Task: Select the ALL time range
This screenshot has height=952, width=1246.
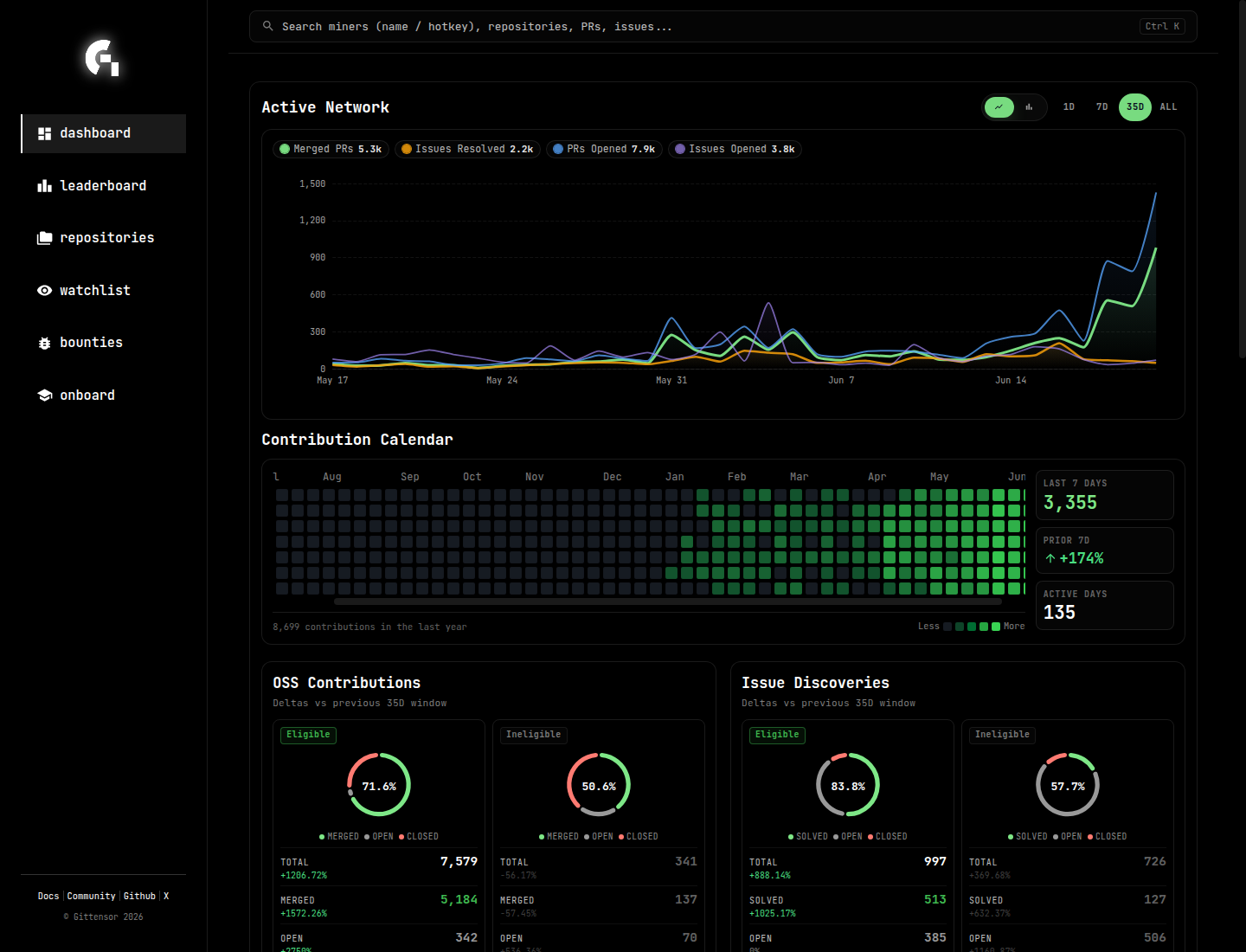Action: pos(1168,107)
